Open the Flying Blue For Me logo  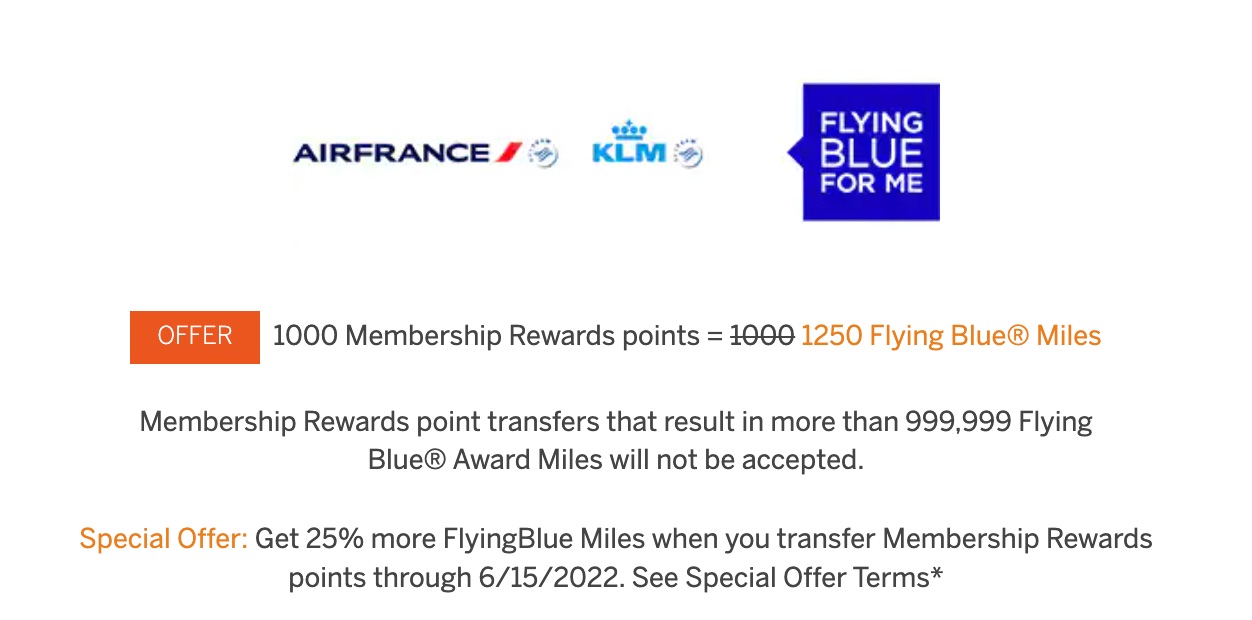870,151
